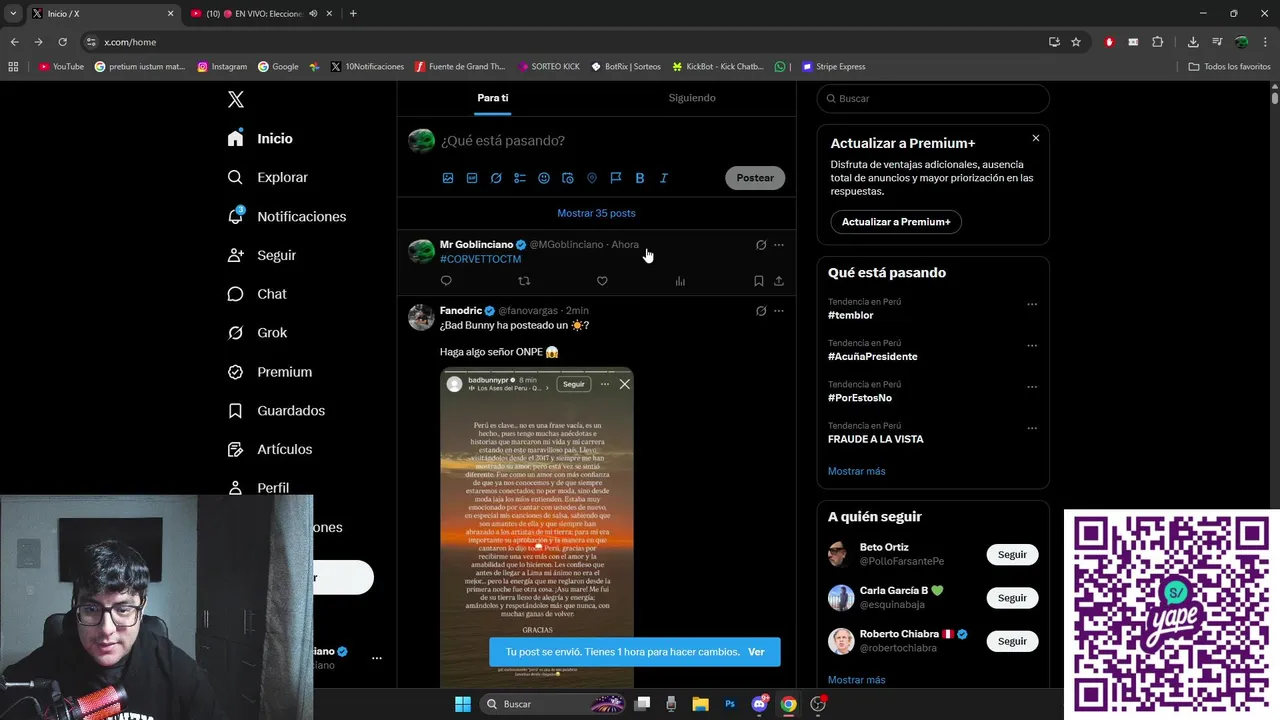The image size is (1280, 720).
Task: Open more options for FRAUDE A LA VISTA trend
Action: (x=1032, y=429)
